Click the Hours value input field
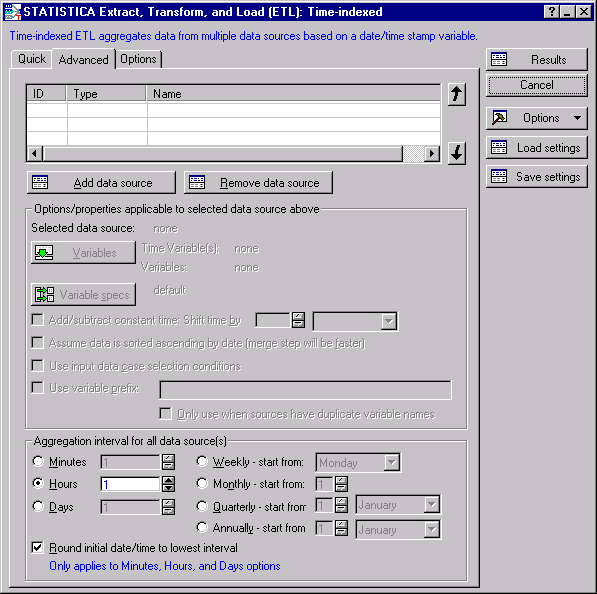Screen dimensions: 597x594 [130, 484]
